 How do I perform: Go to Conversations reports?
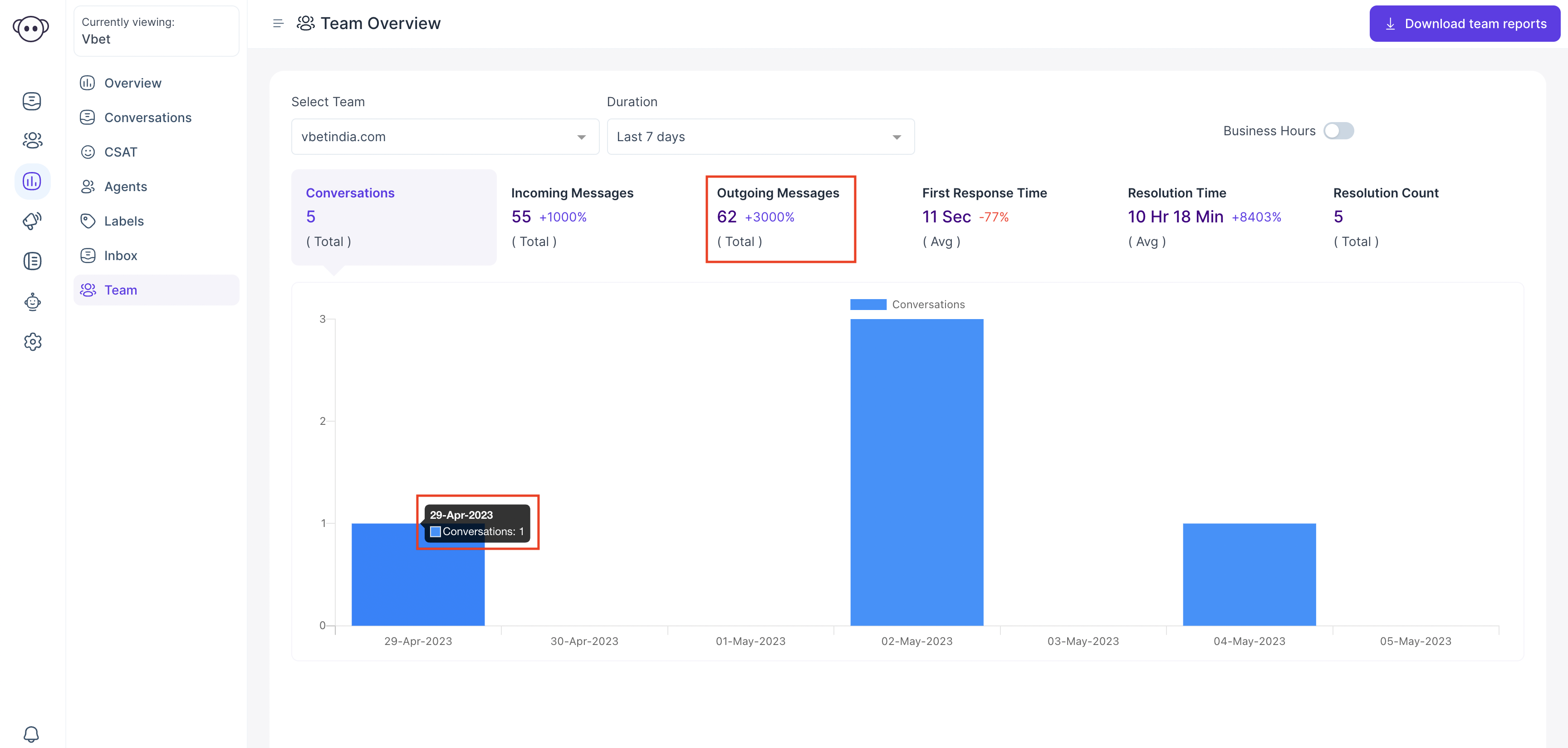(157, 118)
